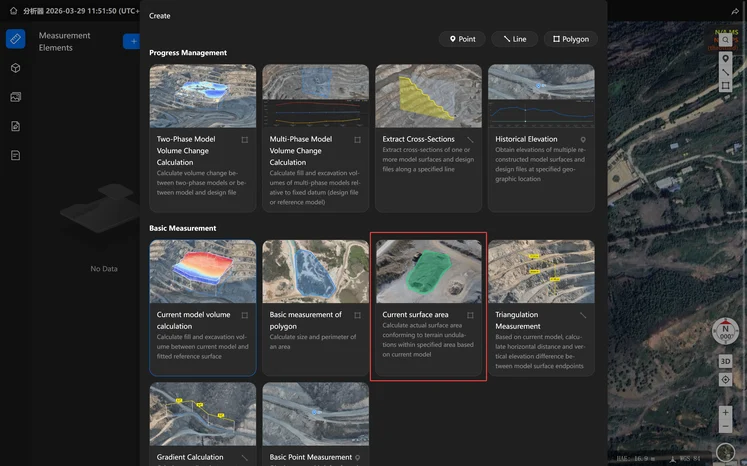
Task: Open the 3D model cube panel
Action: pos(15,68)
